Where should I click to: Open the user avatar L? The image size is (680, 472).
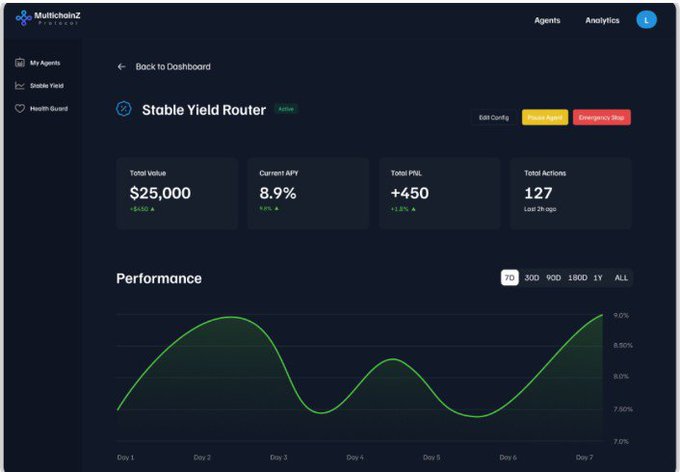tap(646, 20)
